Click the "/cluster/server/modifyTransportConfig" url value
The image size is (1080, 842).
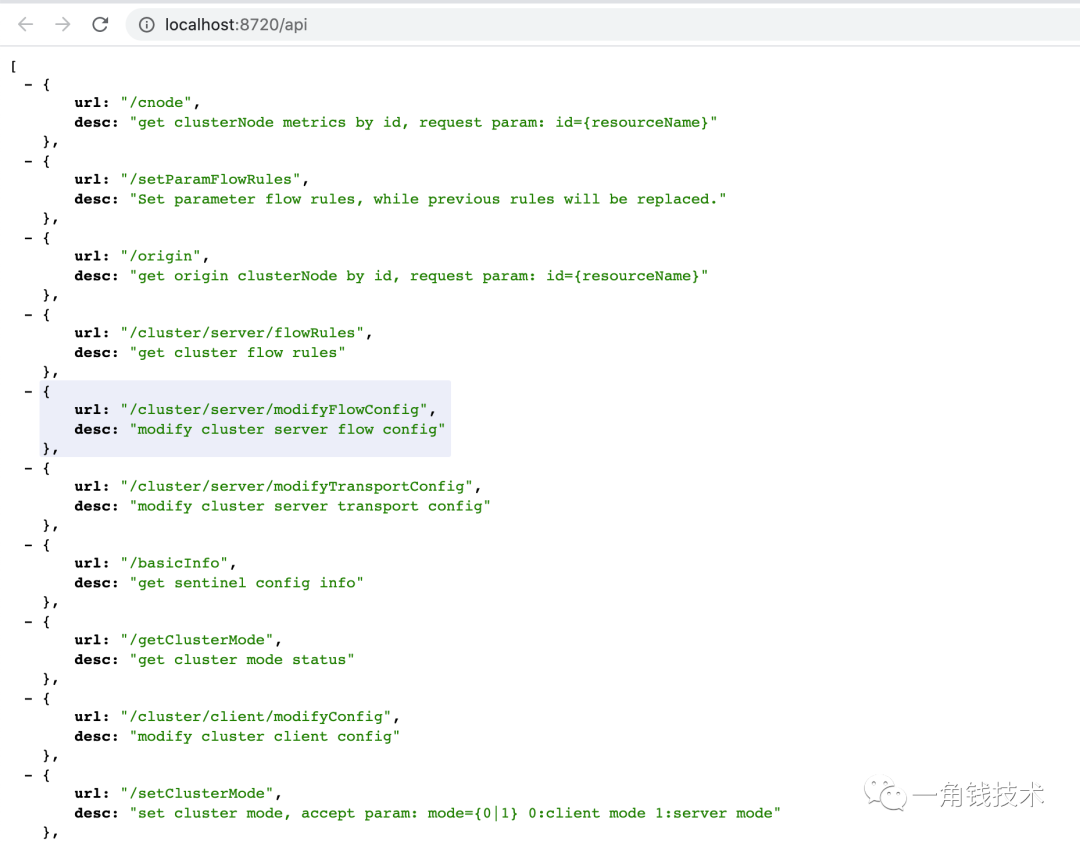click(296, 486)
